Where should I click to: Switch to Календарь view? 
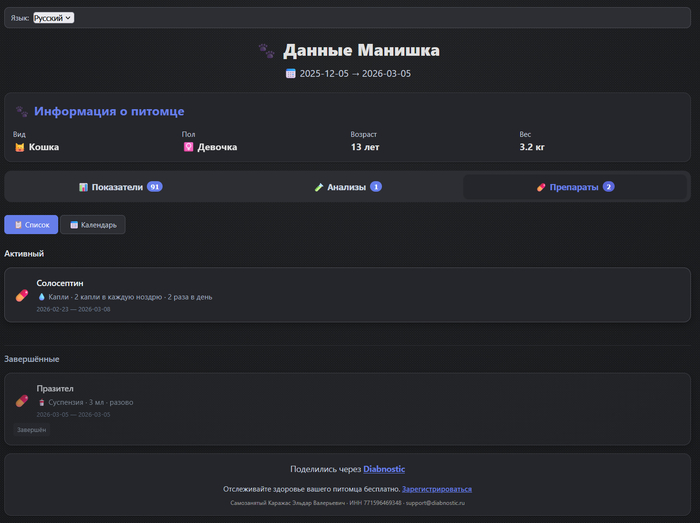(93, 225)
